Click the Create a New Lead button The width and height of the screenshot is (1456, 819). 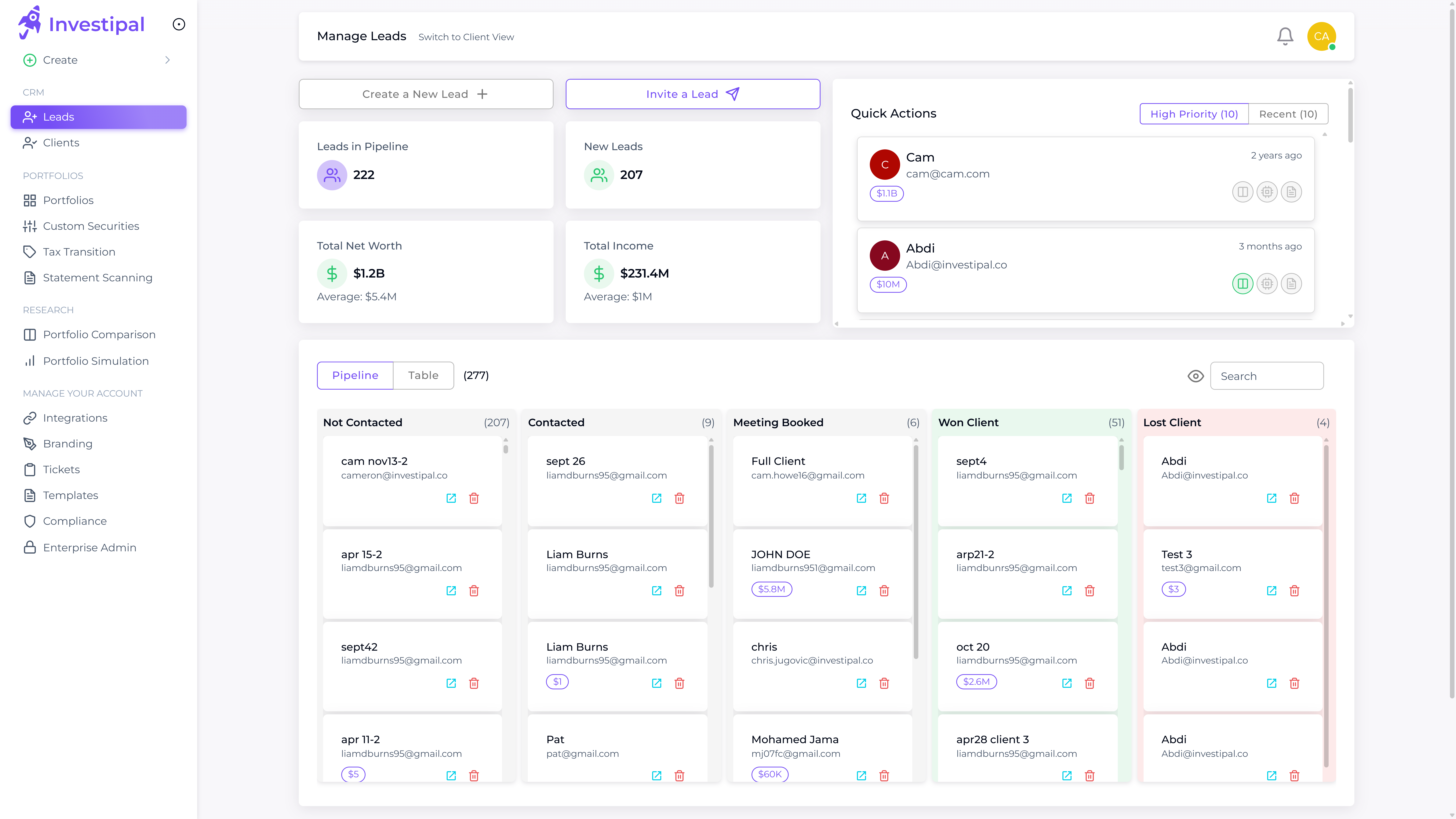[x=426, y=94]
